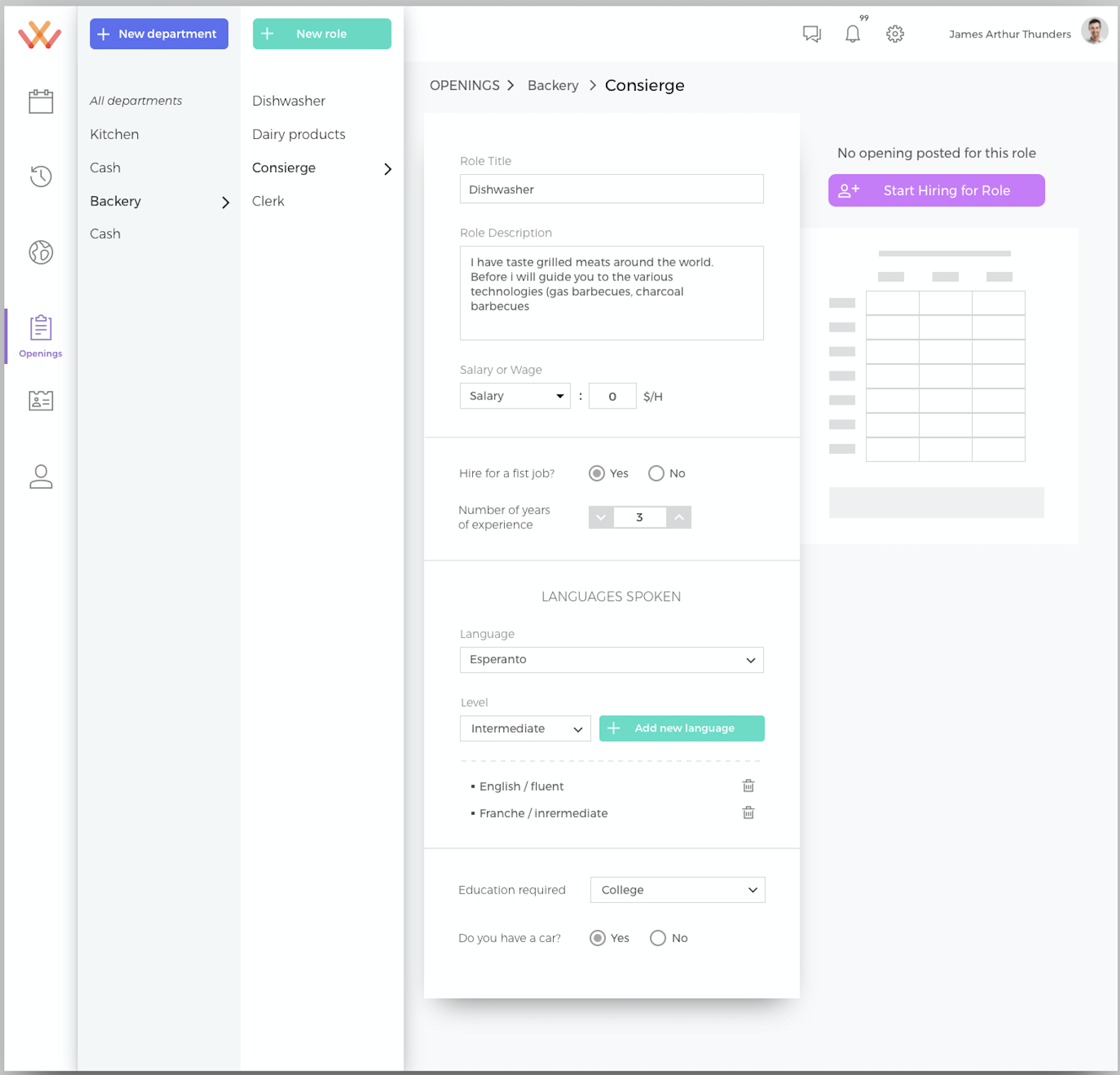Select No for hire for first job

tap(656, 473)
